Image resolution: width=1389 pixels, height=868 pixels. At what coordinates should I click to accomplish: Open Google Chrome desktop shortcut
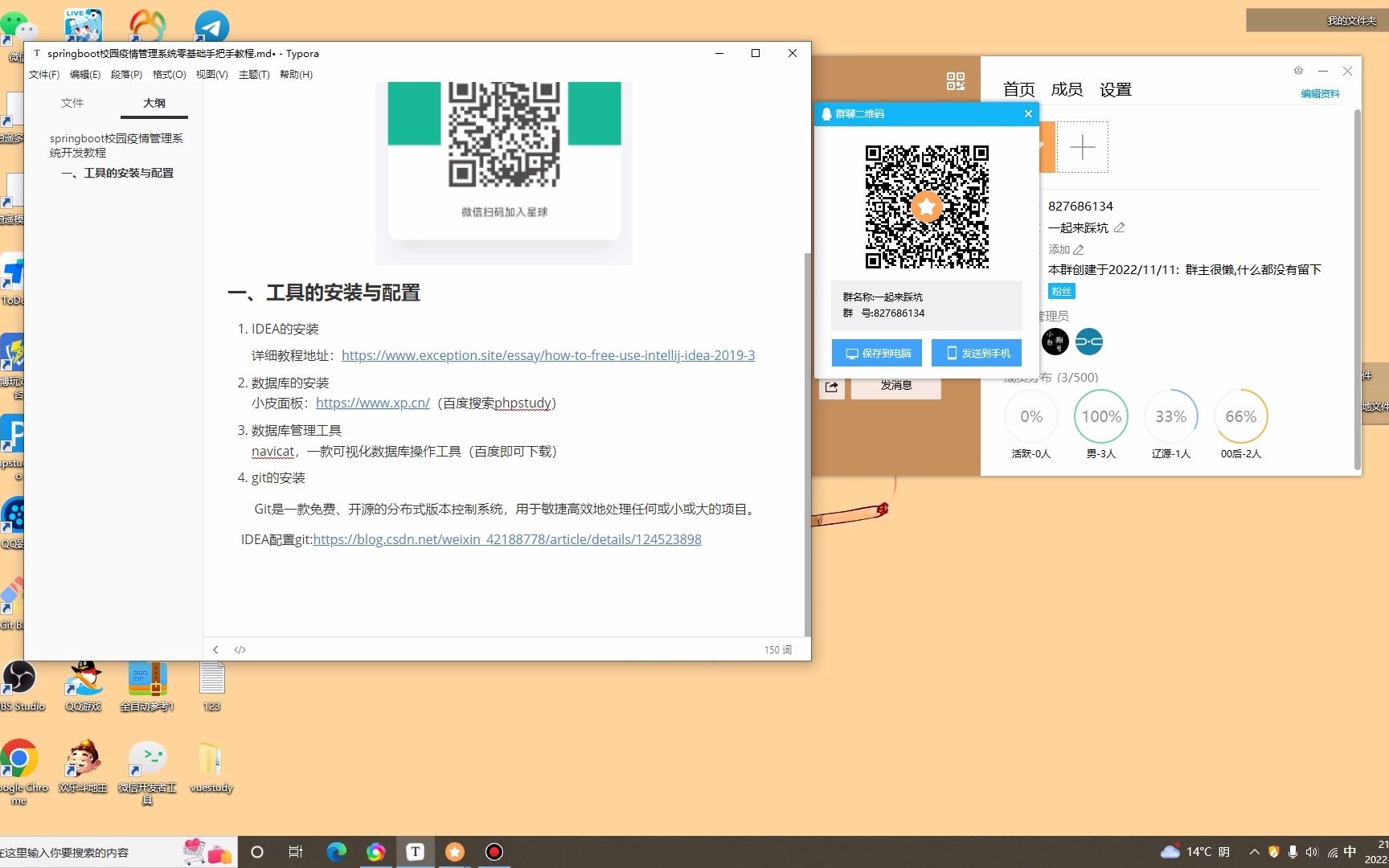click(21, 772)
